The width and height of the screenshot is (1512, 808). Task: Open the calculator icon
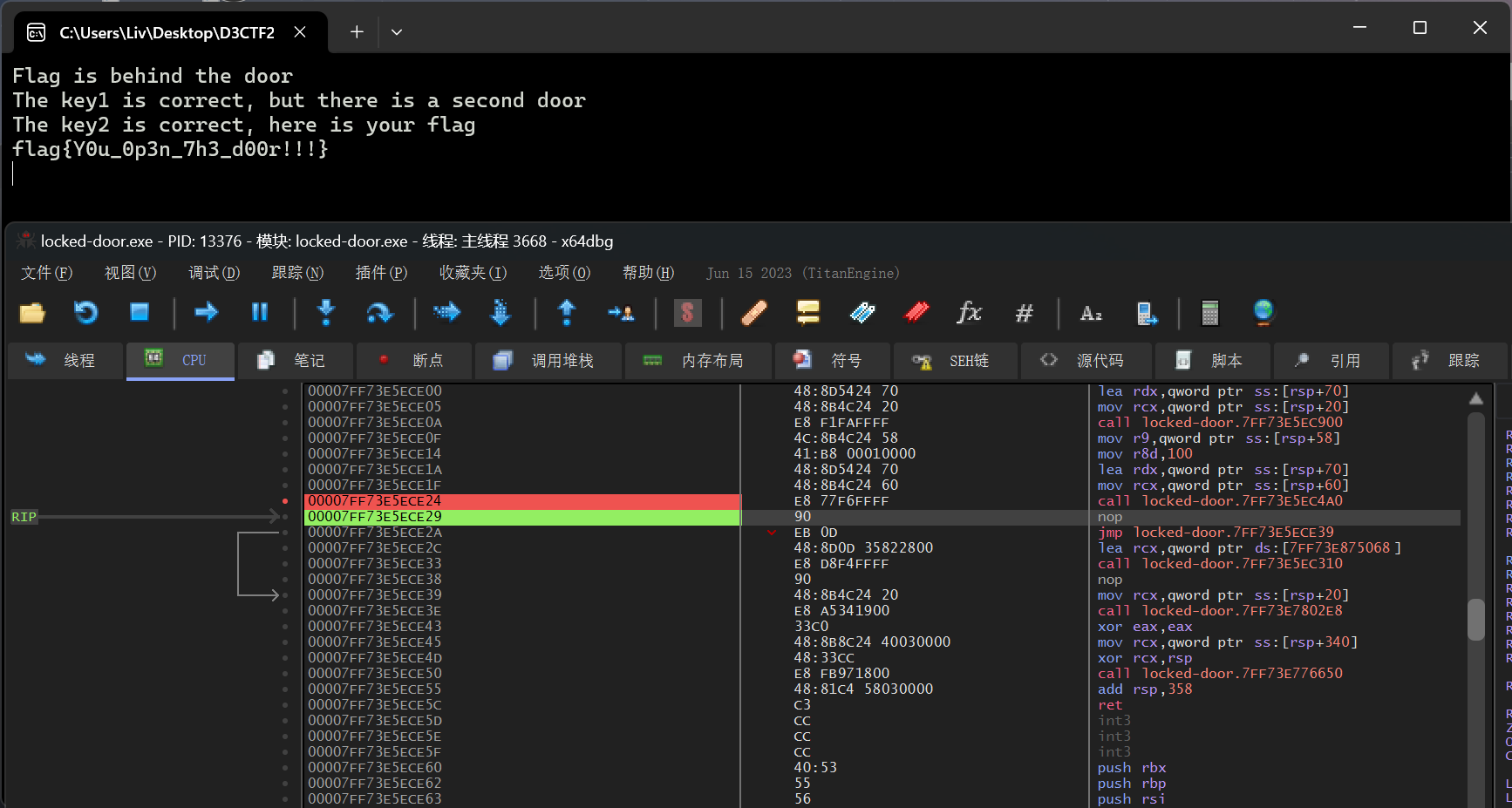(1209, 313)
